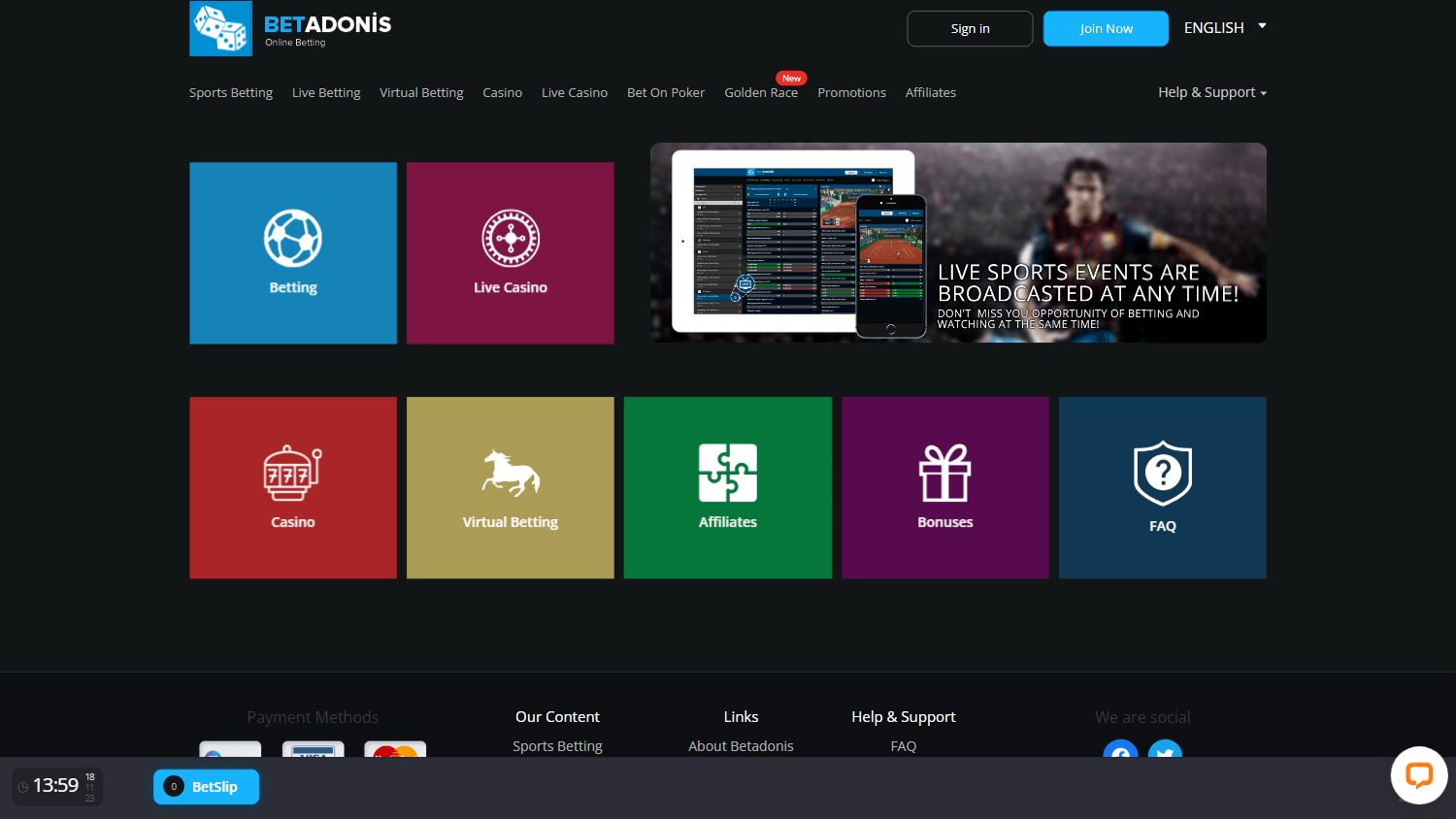Open the Bonuses gift box tile
Screen dimensions: 1456x819
945,488
